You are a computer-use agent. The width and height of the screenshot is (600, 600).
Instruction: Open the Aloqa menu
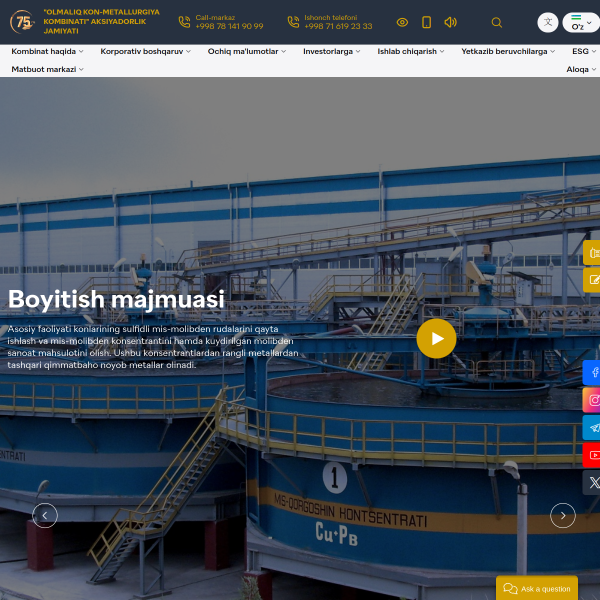tap(581, 69)
